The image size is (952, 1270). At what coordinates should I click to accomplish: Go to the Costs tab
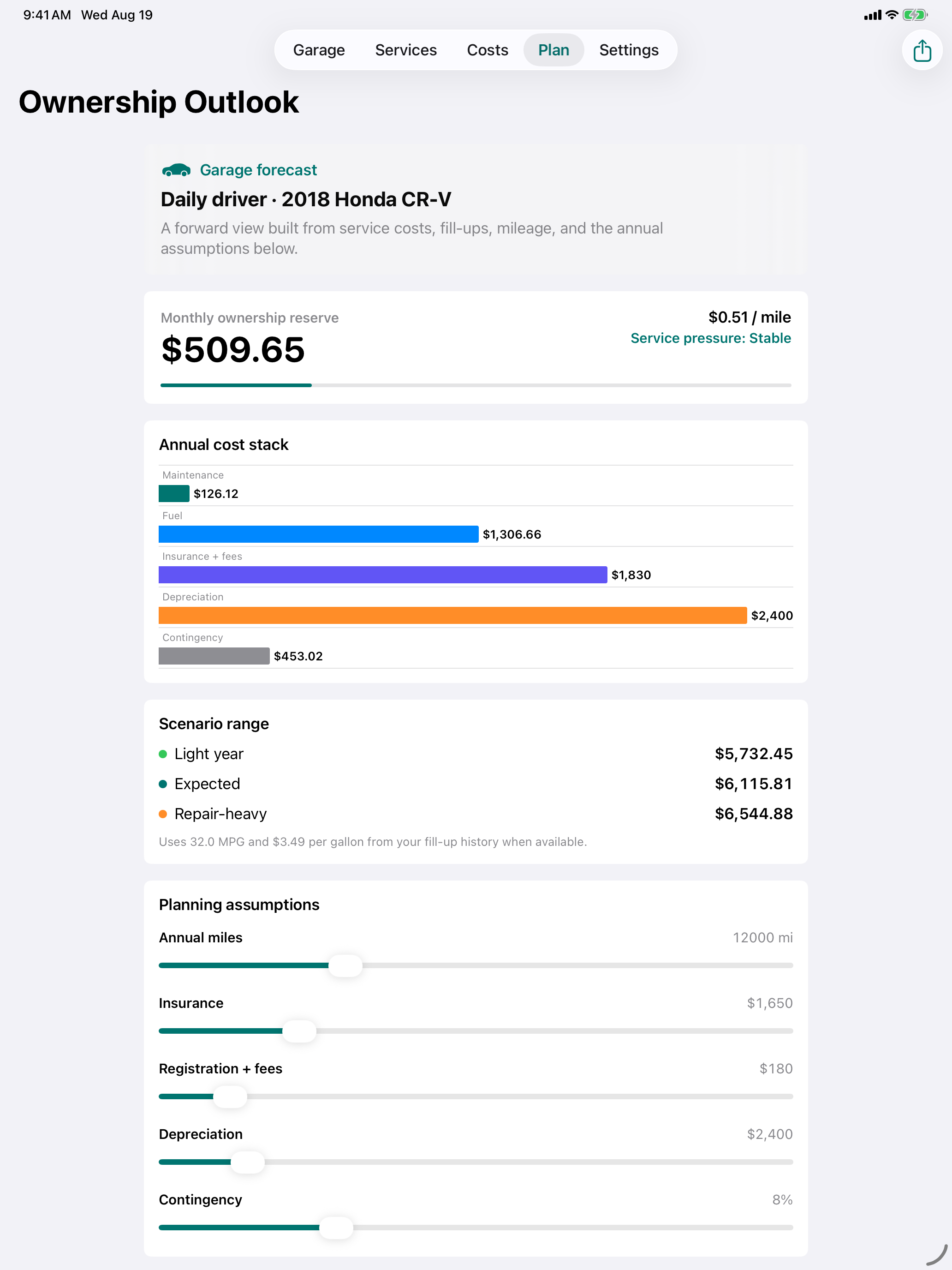(487, 50)
